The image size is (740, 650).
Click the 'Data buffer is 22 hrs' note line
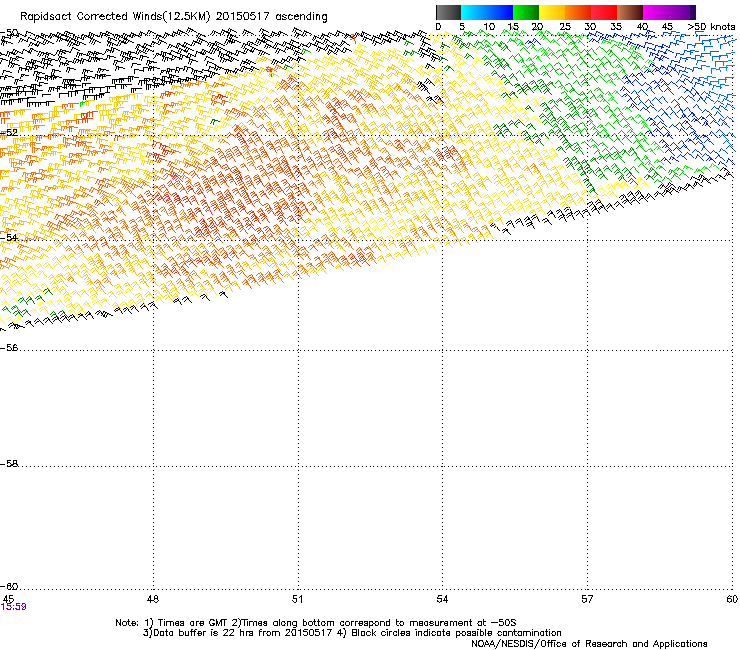[x=352, y=633]
